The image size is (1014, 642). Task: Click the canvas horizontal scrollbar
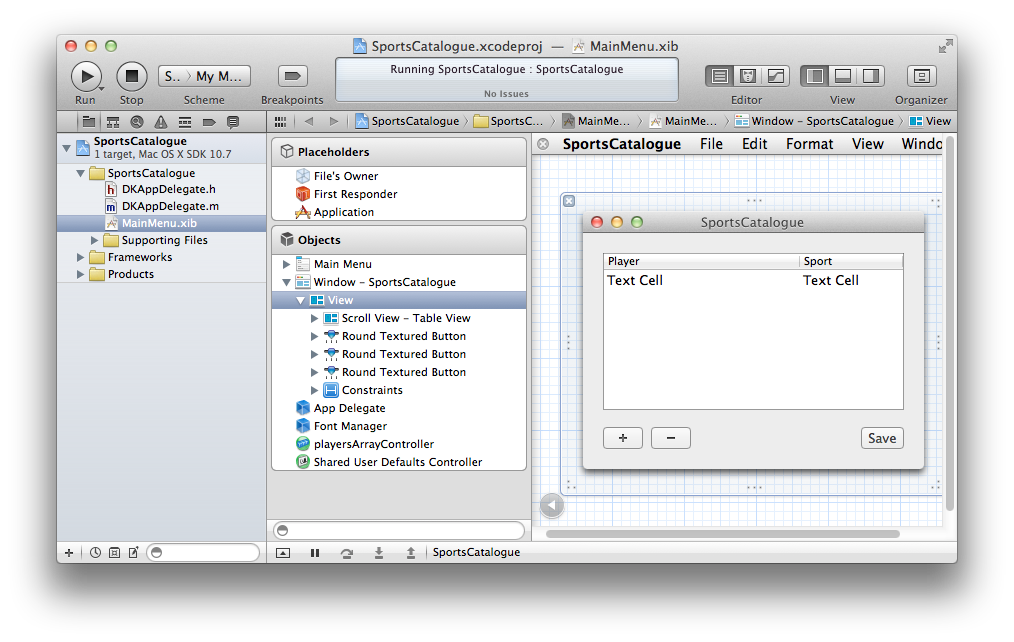coord(722,534)
